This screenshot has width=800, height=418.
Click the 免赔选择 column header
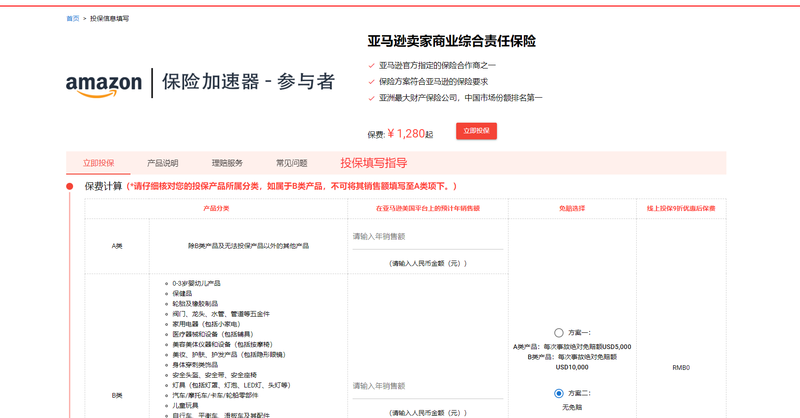(572, 208)
